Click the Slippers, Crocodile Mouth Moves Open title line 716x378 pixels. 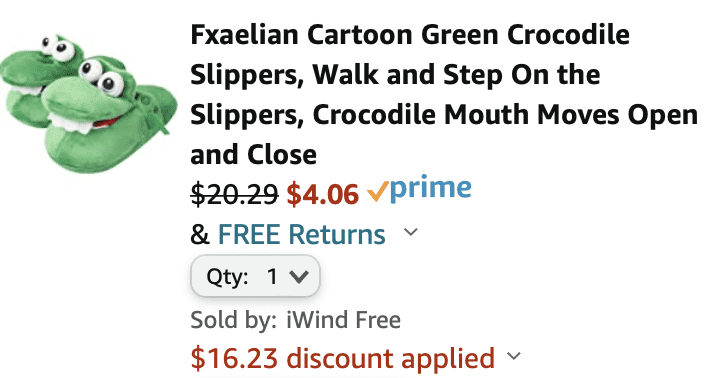(444, 115)
